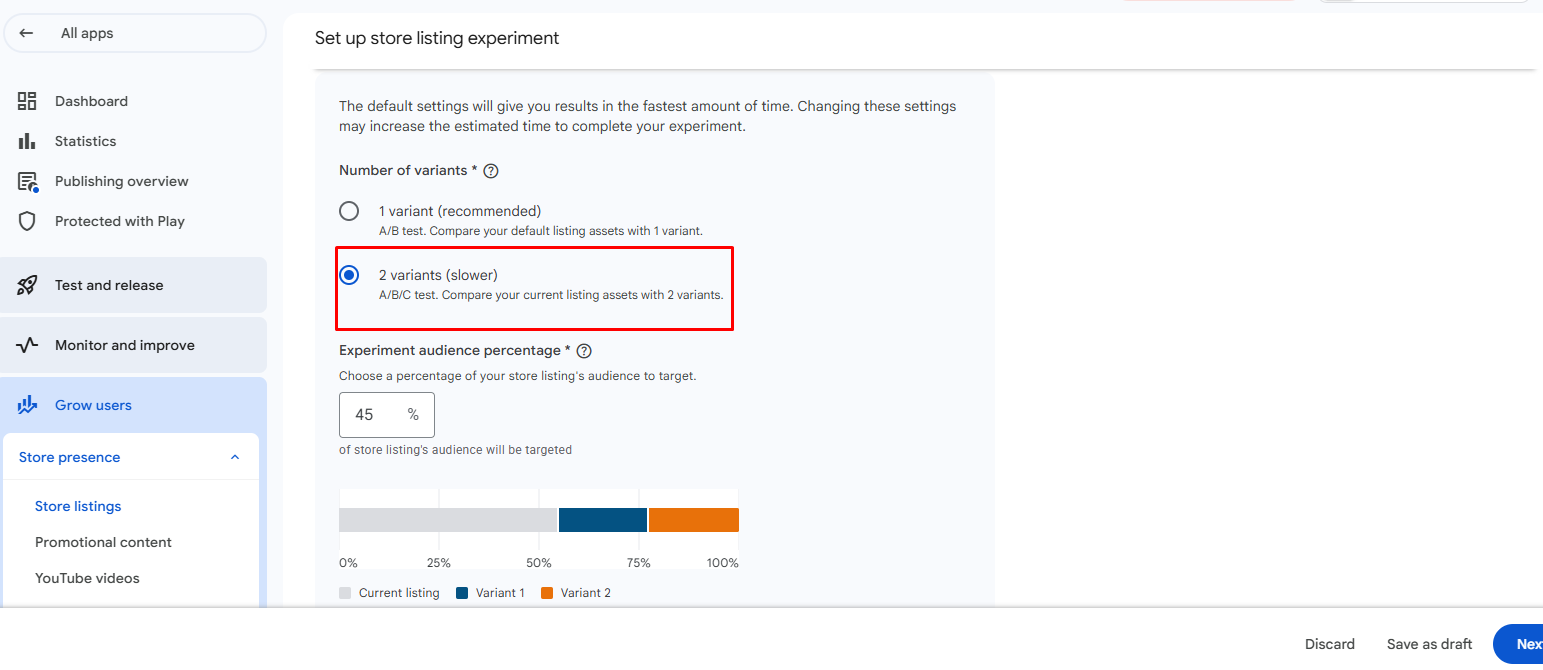Click the Variant 1 legend swatch
Viewport: 1543px width, 670px height.
[462, 593]
